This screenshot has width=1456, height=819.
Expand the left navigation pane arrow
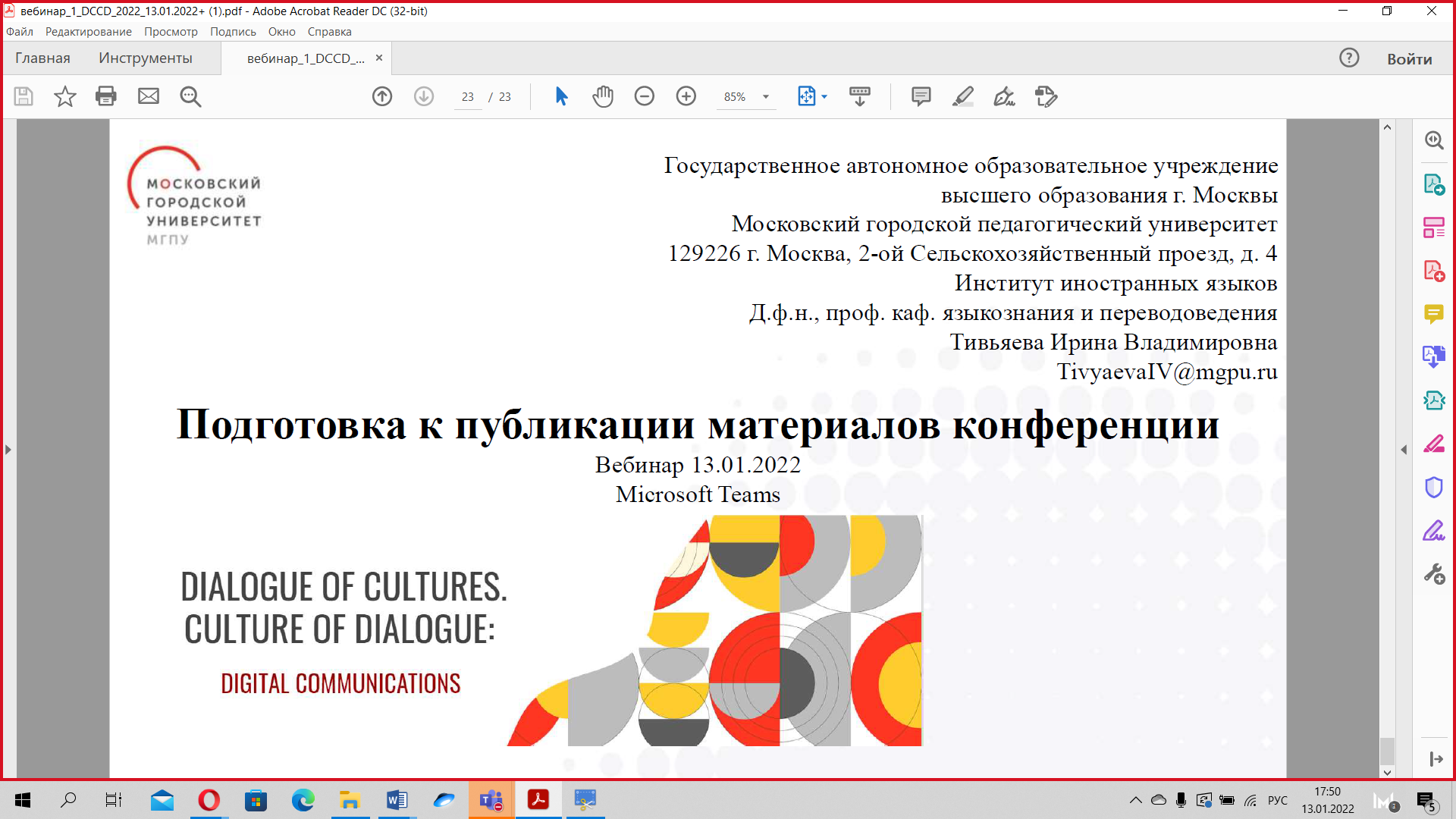8,450
